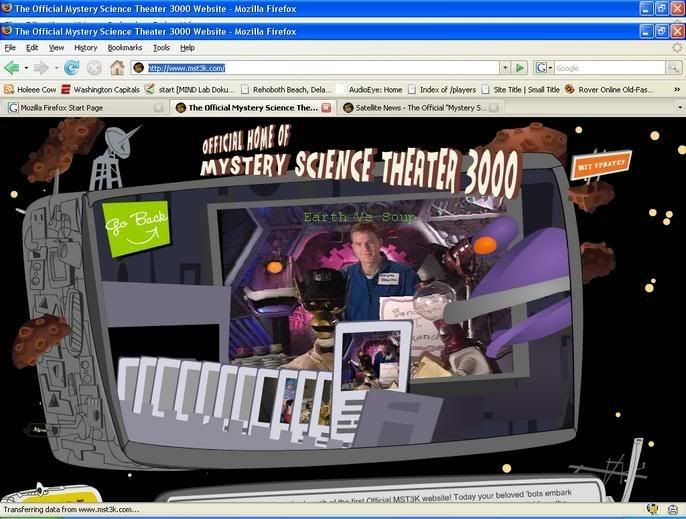Open the Rehoboth Beach, Dela... bookmark
This screenshot has height=519, width=686.
point(287,89)
